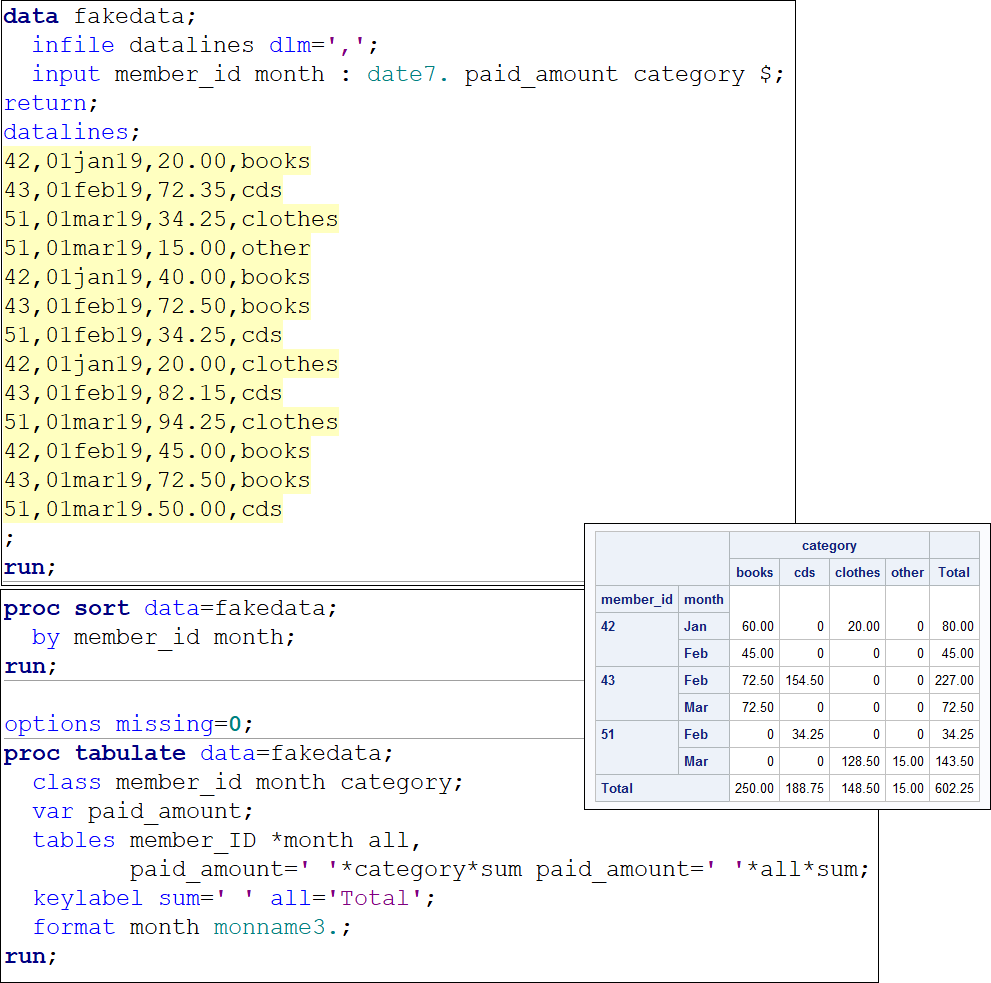
Task: Click the 'infile datalines dlm' statement
Action: (x=205, y=45)
